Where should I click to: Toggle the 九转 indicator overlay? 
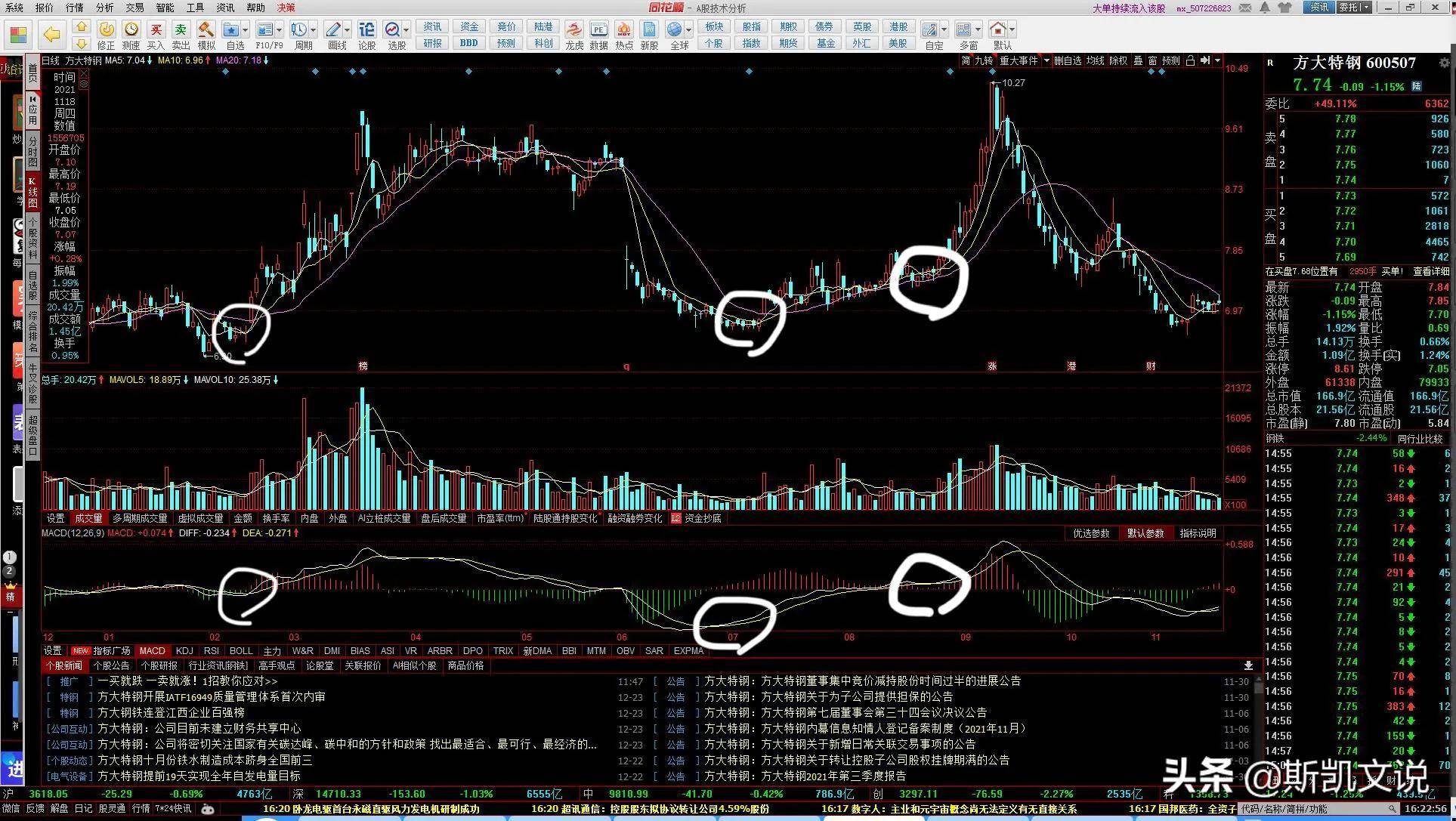click(984, 60)
